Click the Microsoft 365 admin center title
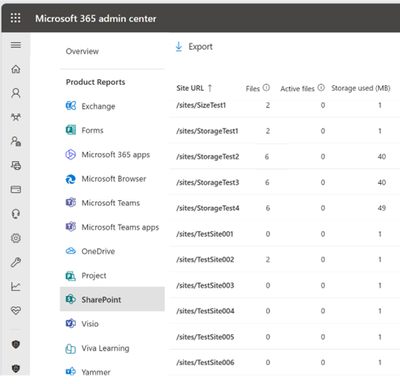400x384 pixels. (x=96, y=18)
